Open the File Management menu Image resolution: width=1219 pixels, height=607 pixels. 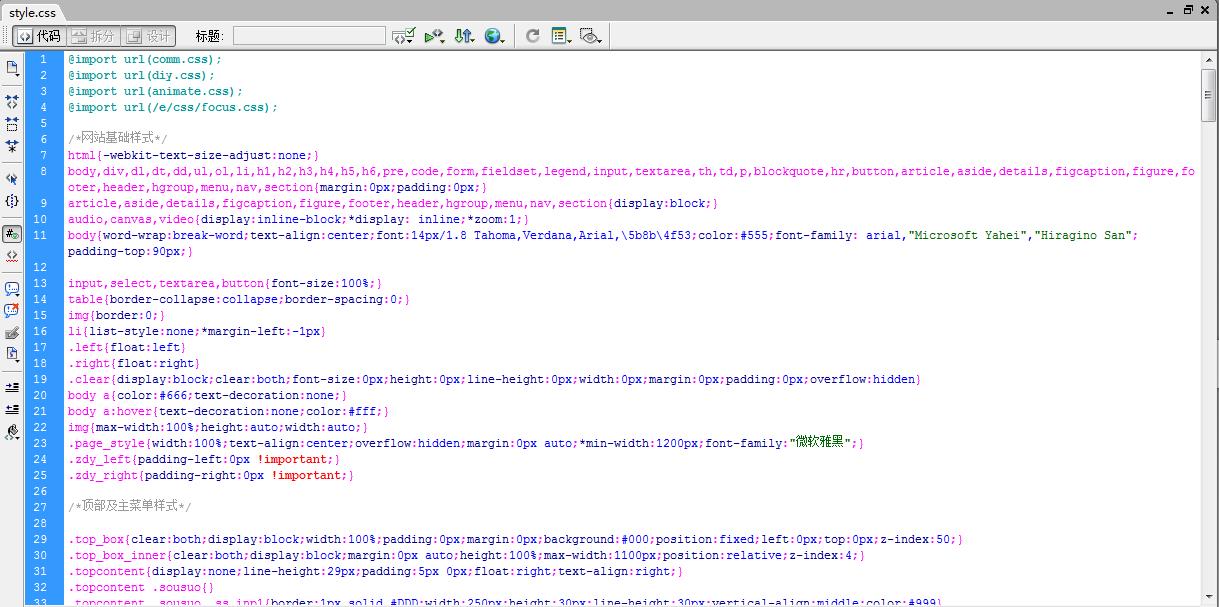464,36
